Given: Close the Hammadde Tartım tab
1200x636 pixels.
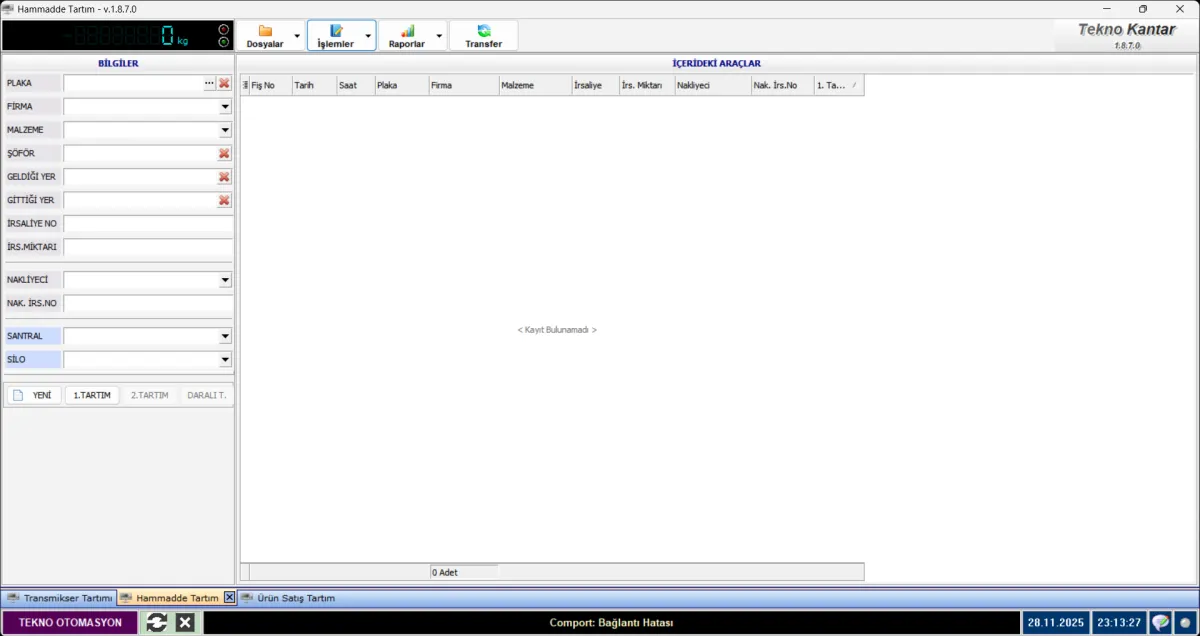Looking at the screenshot, I should click(229, 598).
